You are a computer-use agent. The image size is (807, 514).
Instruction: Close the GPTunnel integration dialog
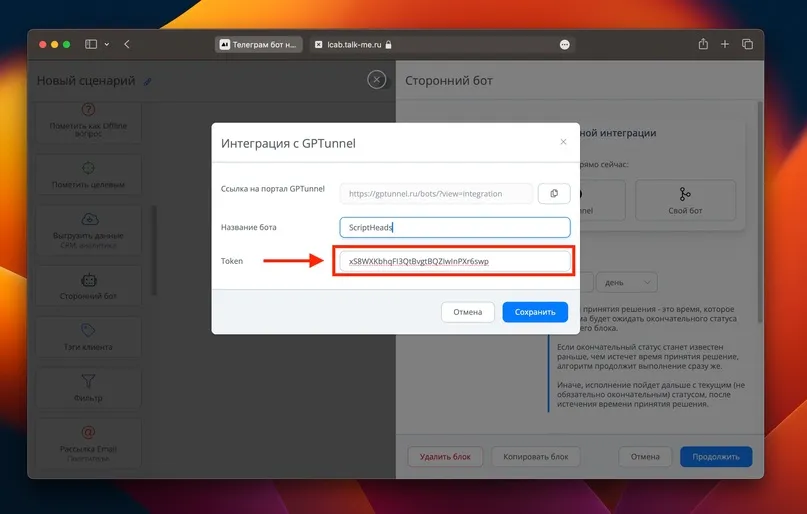[x=563, y=141]
